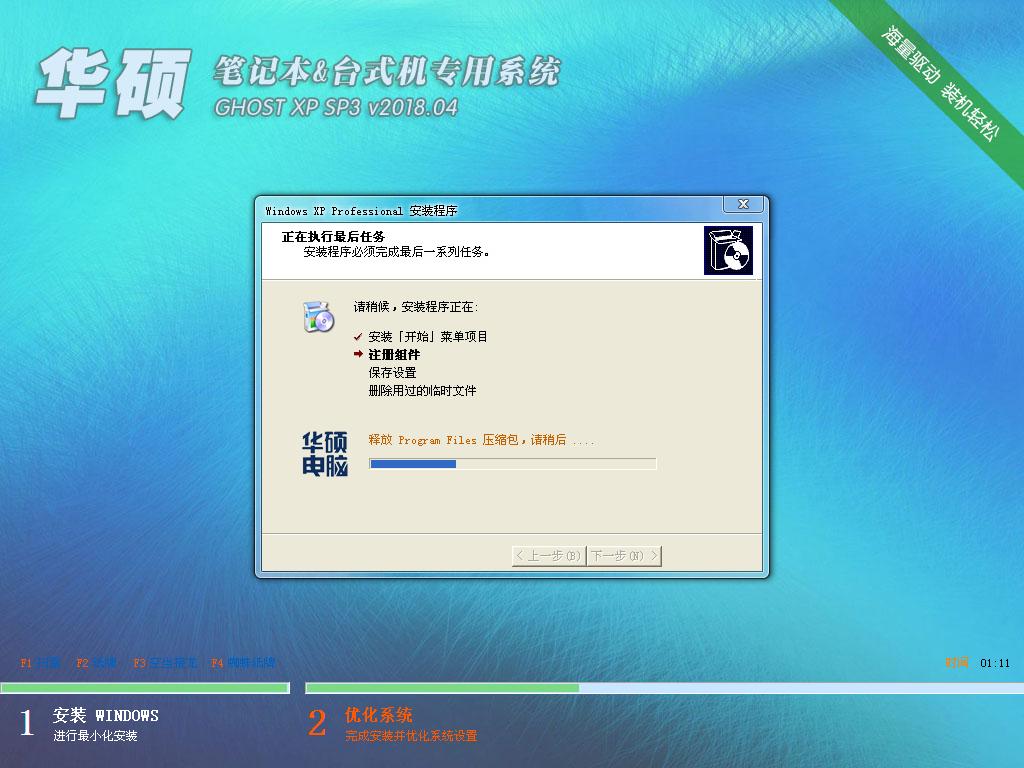
Task: Click the arrow beside 安装「开始」菜单项目
Action: (359, 336)
